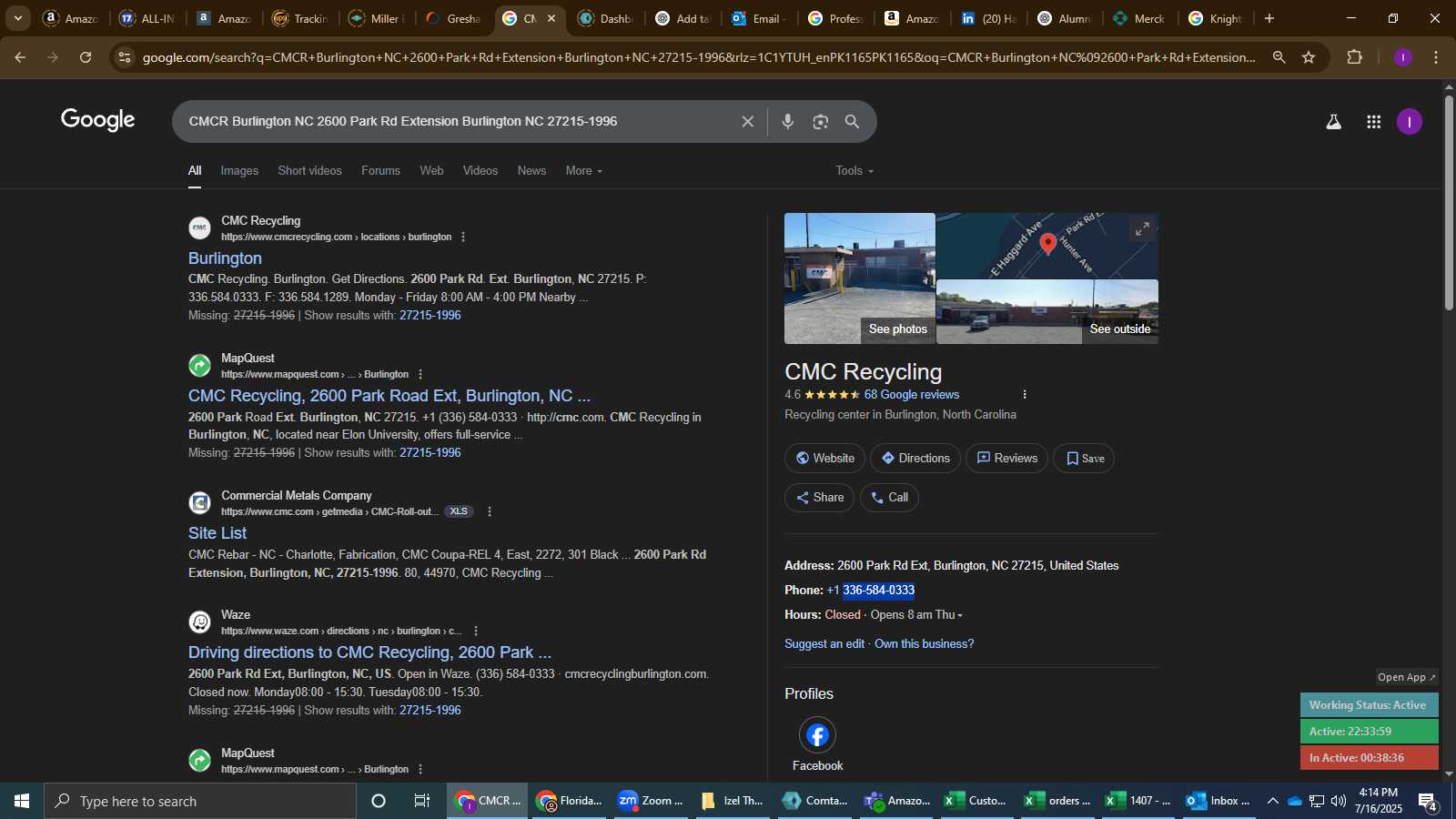
Task: Open Task View on taskbar
Action: 422,801
